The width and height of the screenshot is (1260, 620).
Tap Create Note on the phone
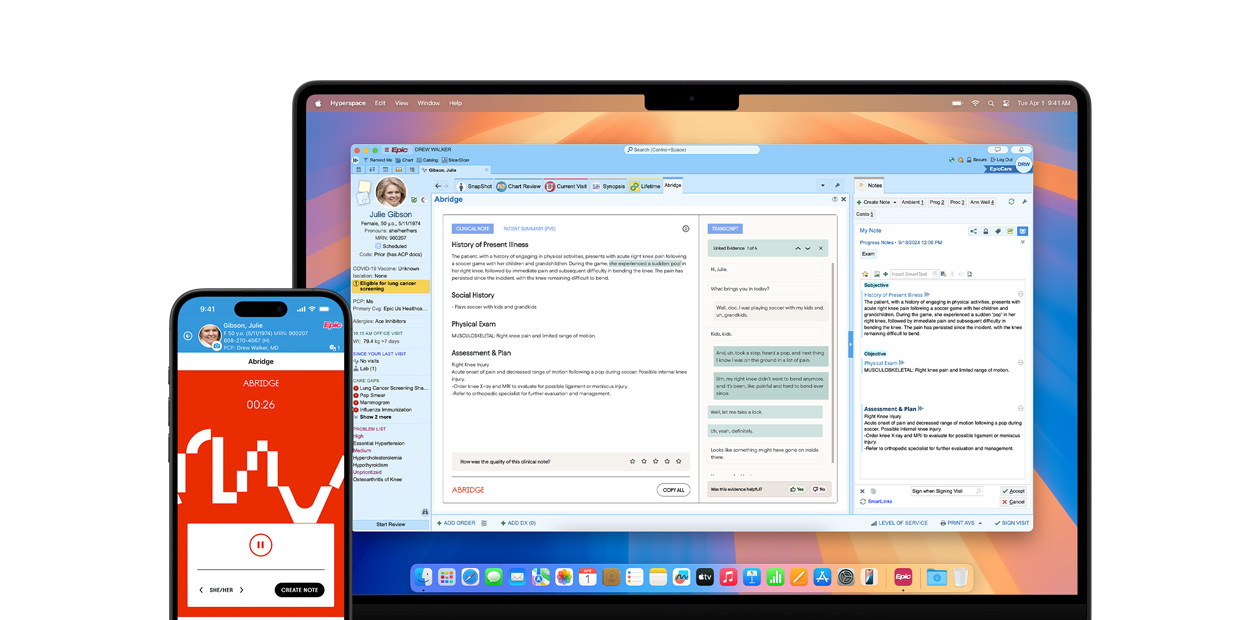click(299, 590)
